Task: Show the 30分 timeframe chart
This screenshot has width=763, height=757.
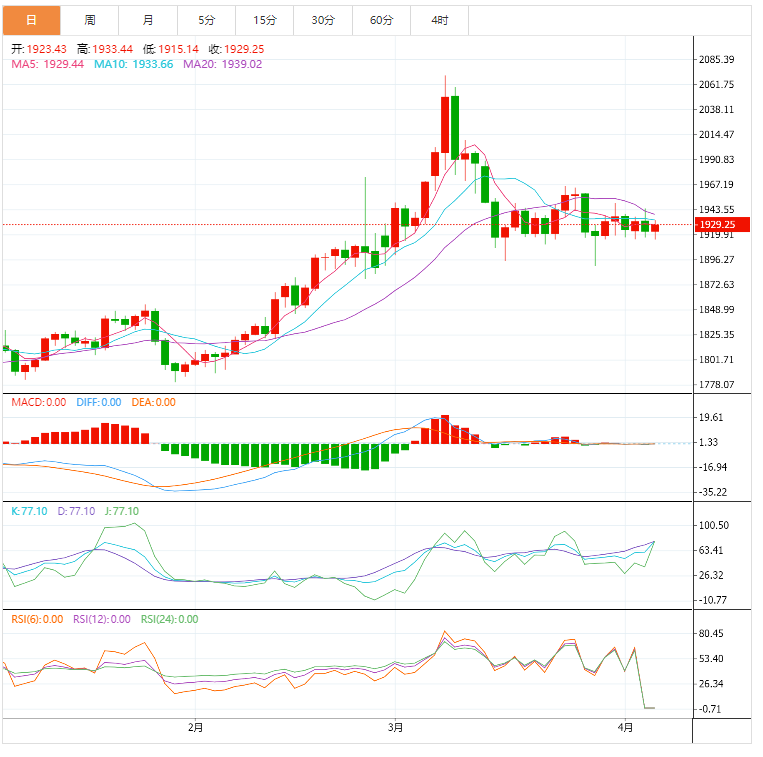Action: [323, 20]
